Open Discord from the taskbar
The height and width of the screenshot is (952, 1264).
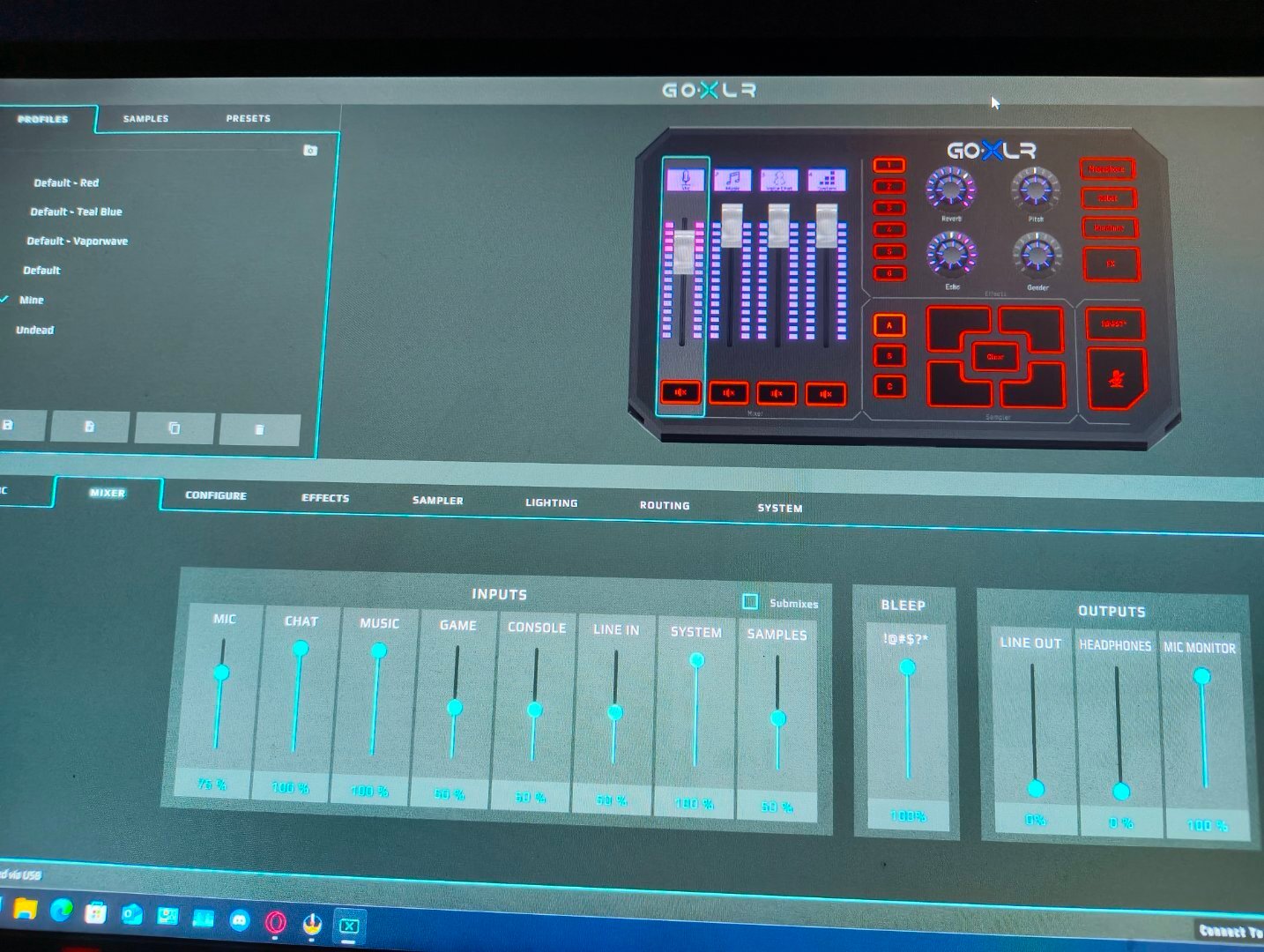239,920
